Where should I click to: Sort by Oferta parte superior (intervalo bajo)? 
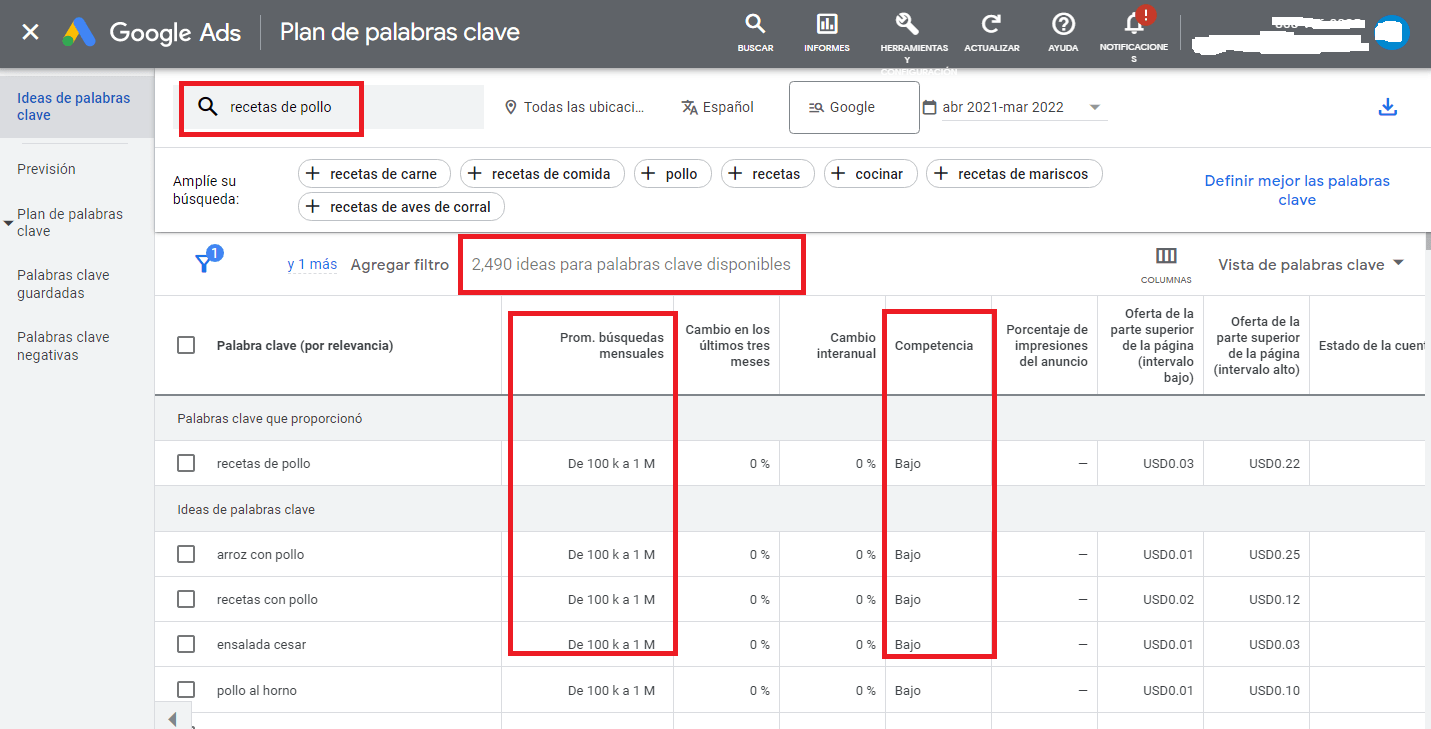(x=1152, y=345)
